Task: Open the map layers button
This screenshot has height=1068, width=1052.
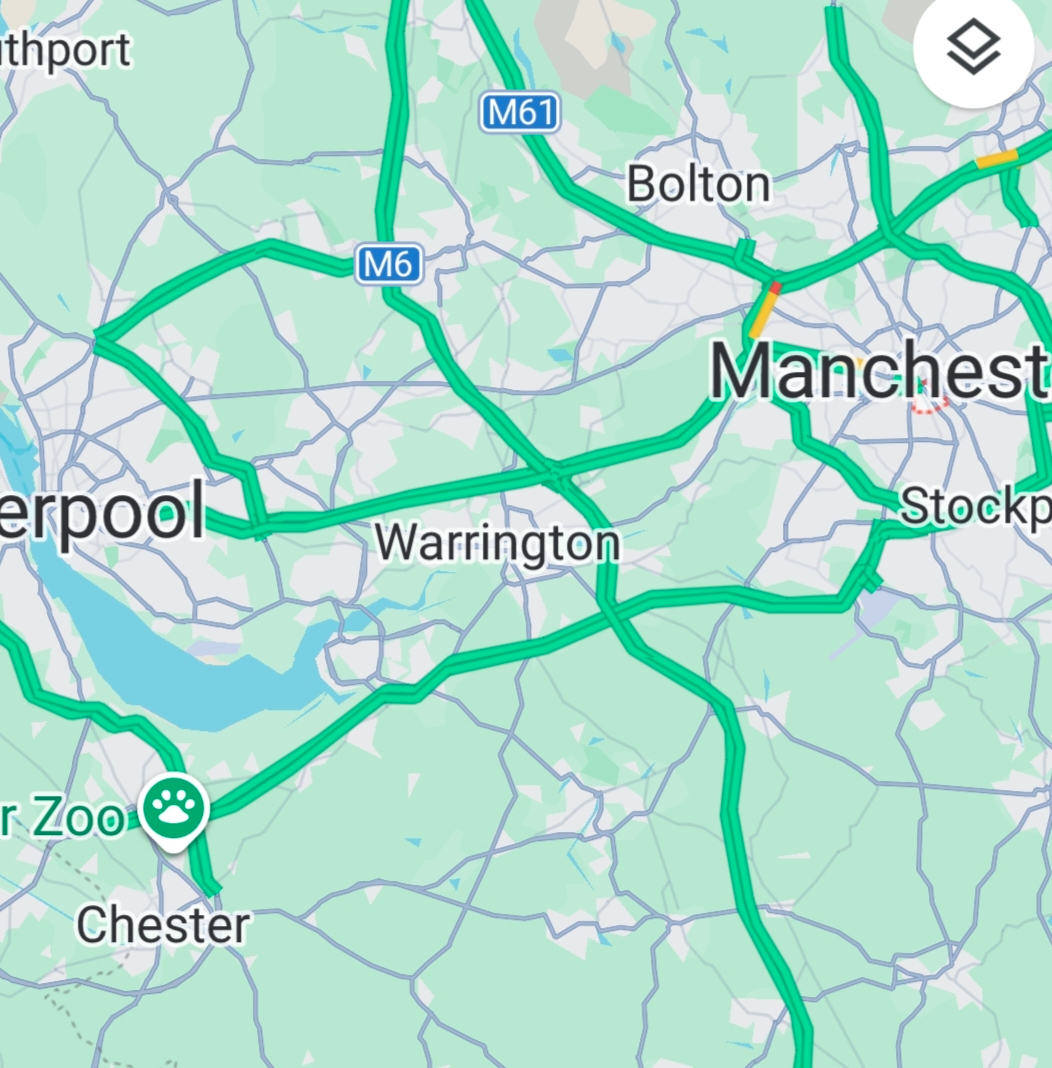Action: point(974,47)
